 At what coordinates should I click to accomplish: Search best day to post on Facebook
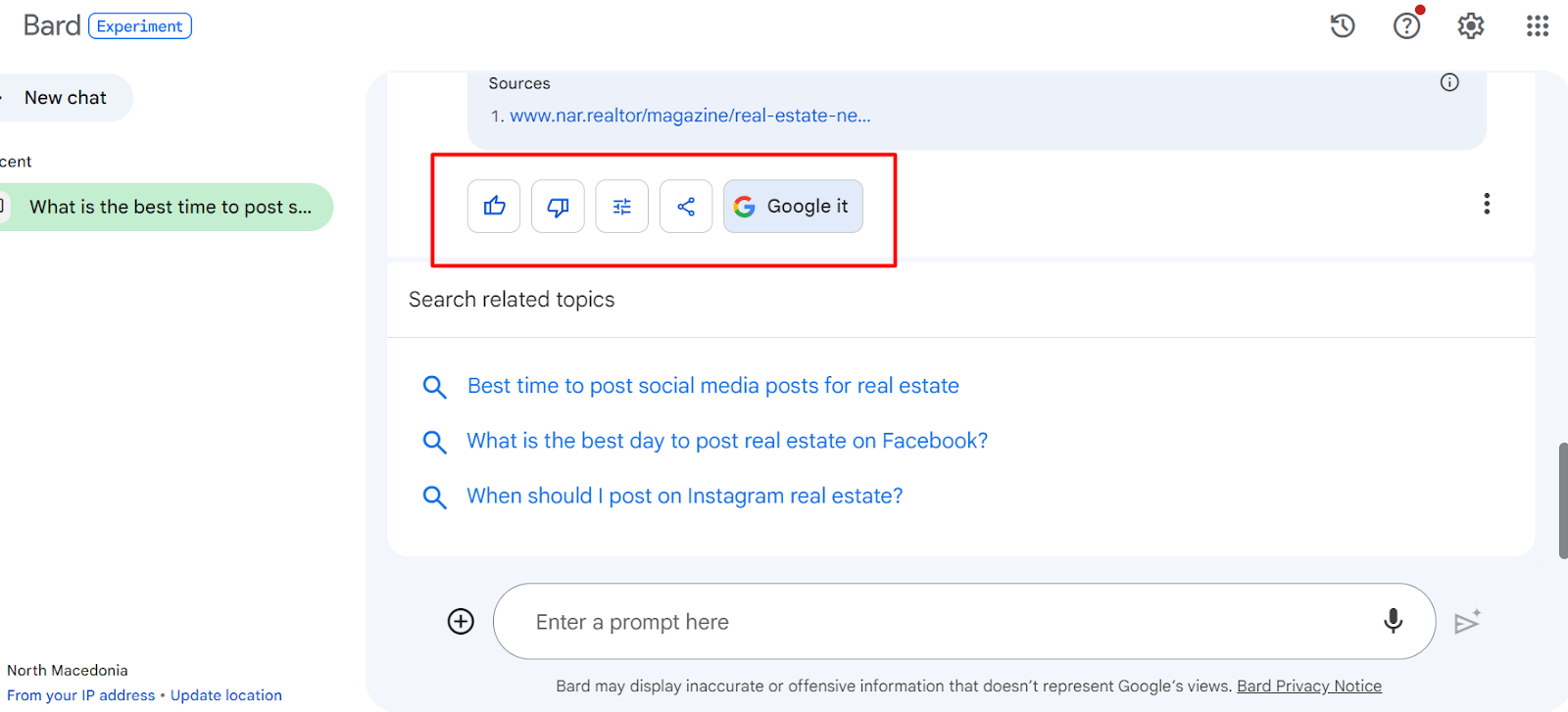pyautogui.click(x=727, y=441)
